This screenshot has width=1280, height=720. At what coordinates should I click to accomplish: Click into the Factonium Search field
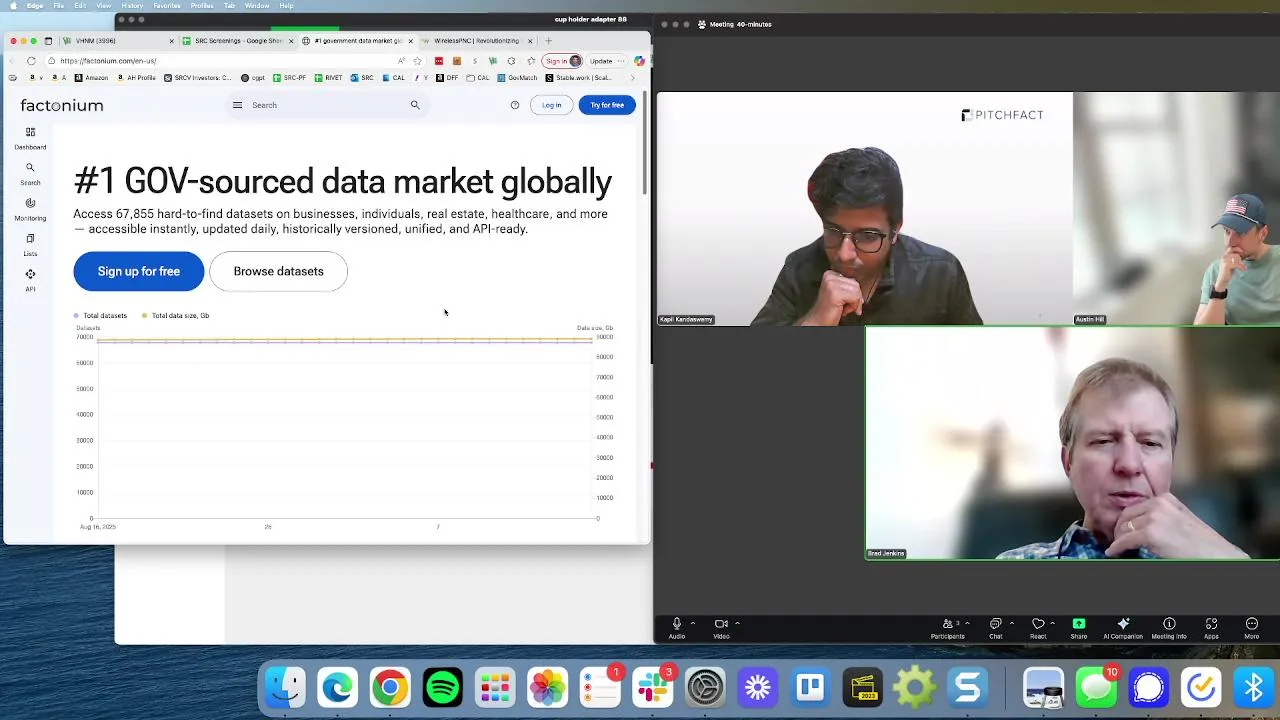pyautogui.click(x=328, y=105)
